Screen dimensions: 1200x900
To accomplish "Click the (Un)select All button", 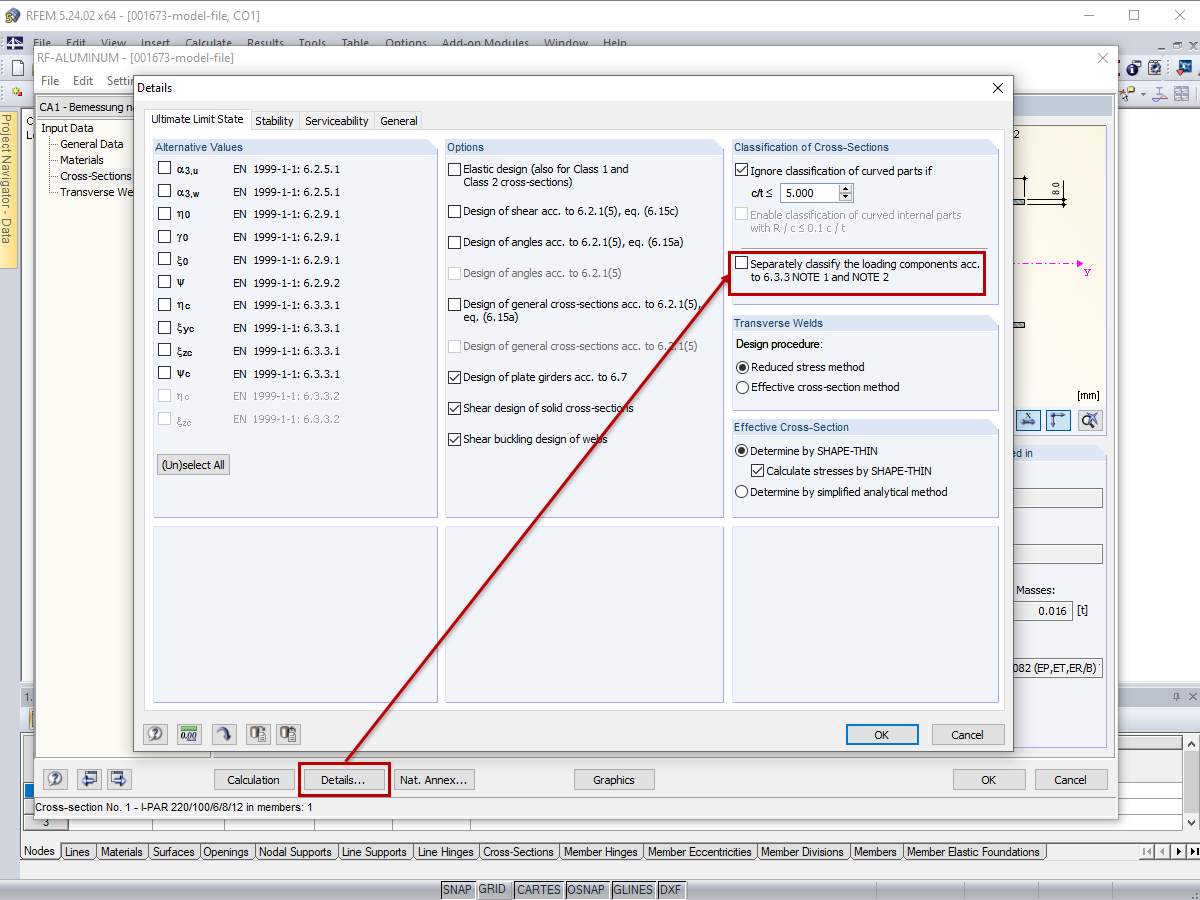I will pos(192,464).
